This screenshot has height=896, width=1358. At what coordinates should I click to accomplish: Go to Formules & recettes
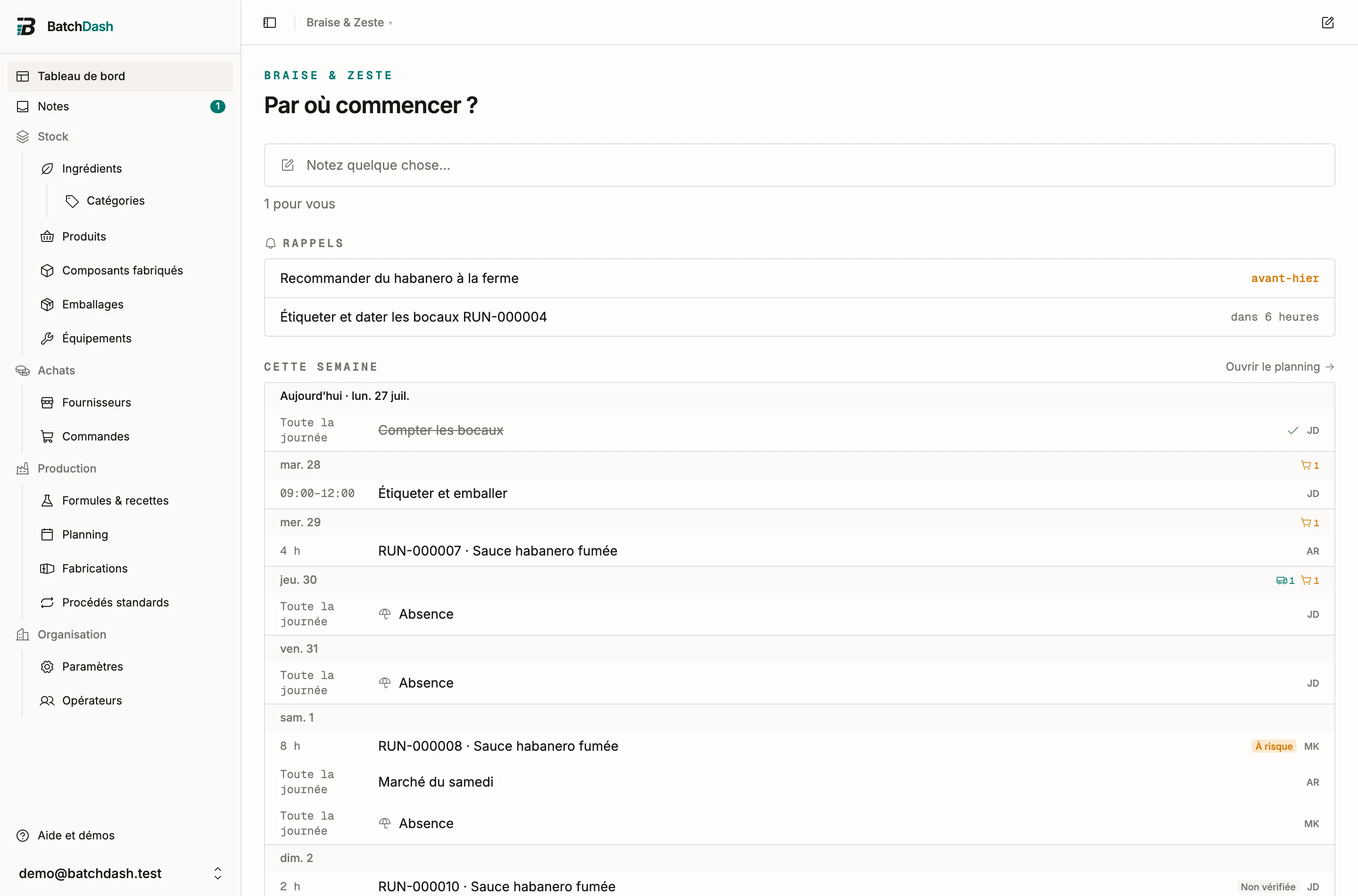click(x=116, y=500)
